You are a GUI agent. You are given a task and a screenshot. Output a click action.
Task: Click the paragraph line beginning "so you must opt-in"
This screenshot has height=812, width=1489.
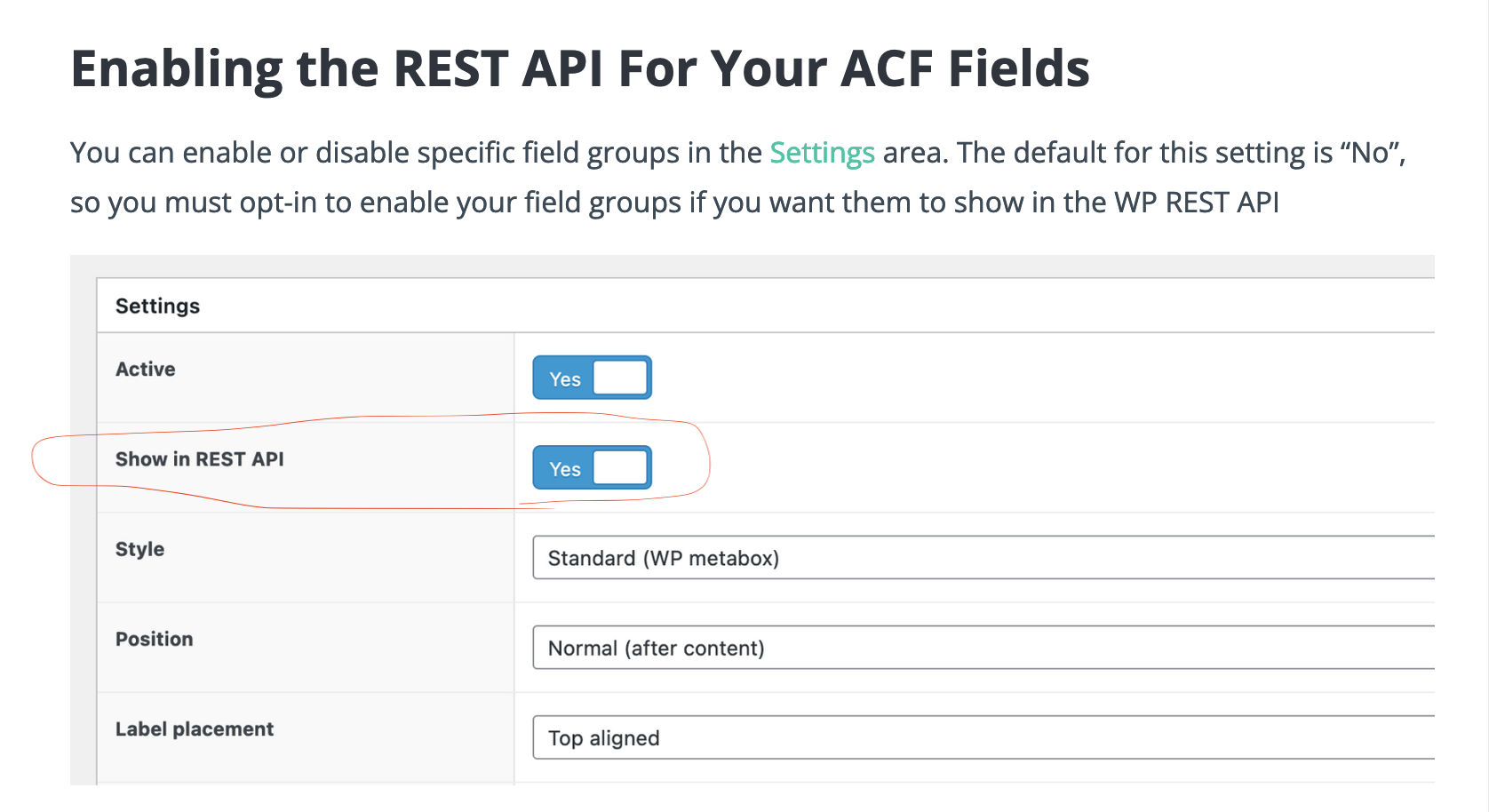[x=674, y=203]
